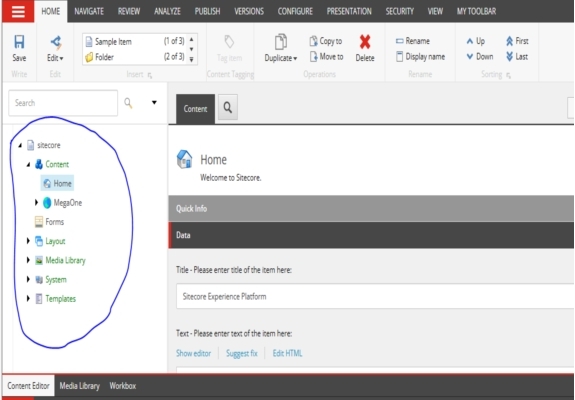
Task: Expand the System node
Action: click(28, 279)
